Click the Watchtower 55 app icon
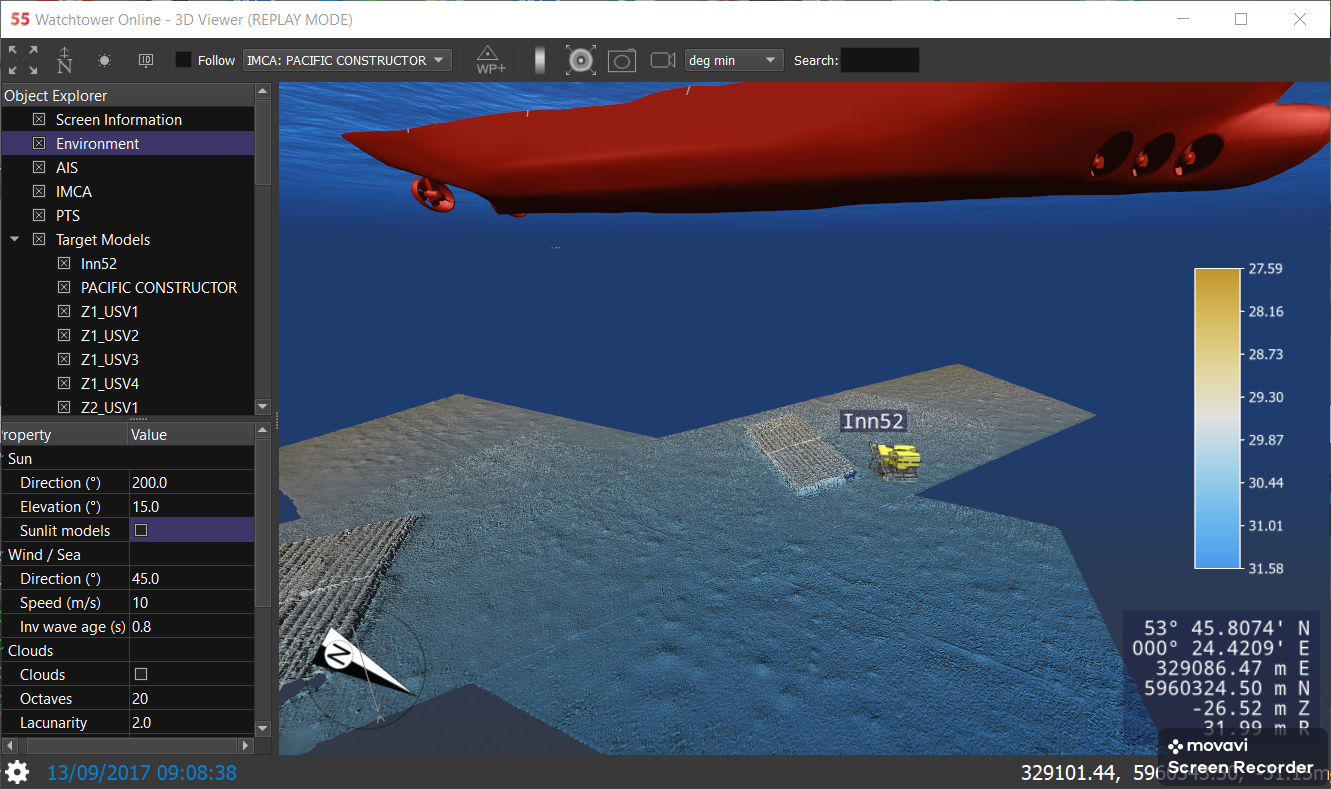This screenshot has width=1331, height=789. [x=19, y=19]
